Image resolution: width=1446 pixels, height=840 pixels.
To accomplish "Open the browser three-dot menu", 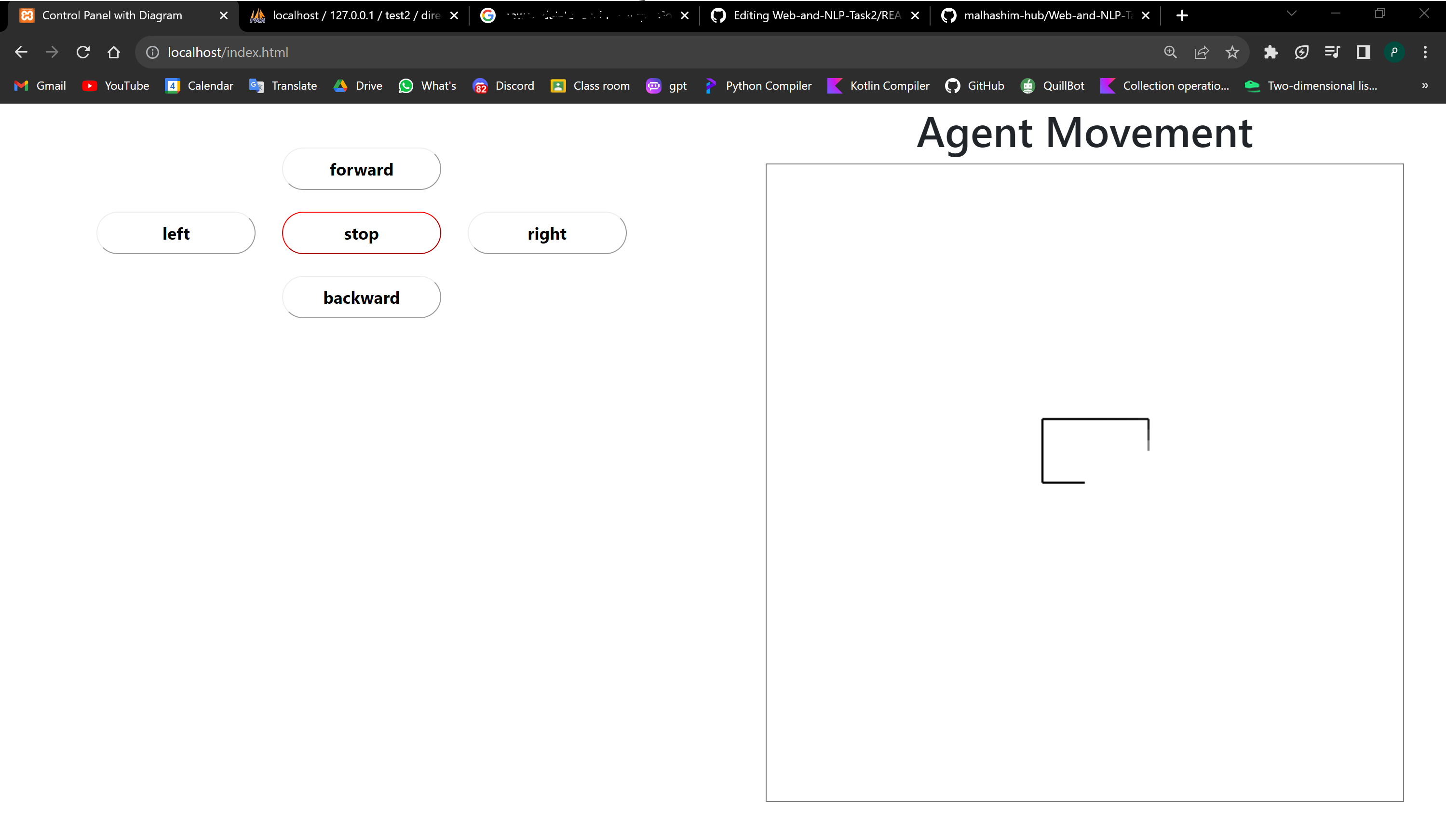I will pyautogui.click(x=1425, y=52).
